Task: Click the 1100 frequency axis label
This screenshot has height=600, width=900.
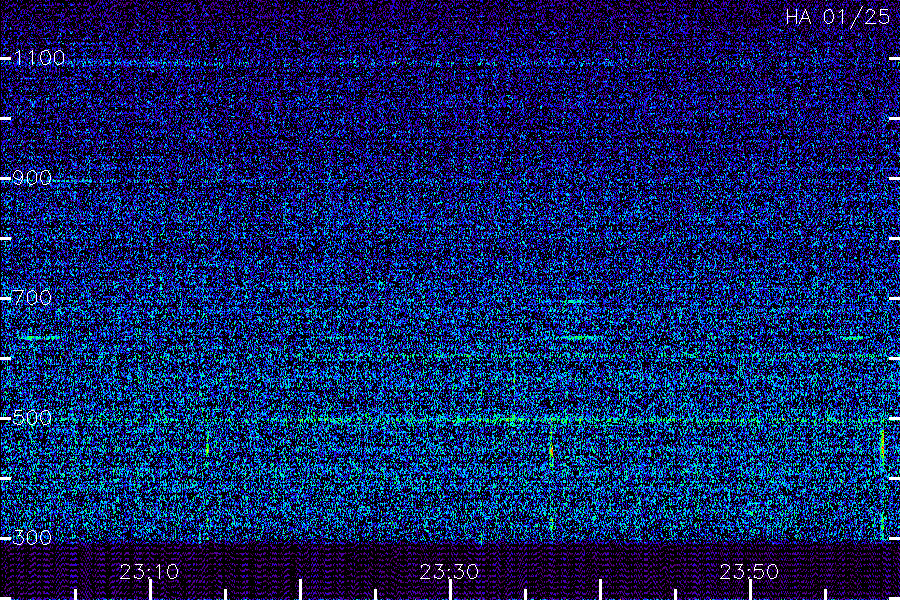Action: point(39,58)
